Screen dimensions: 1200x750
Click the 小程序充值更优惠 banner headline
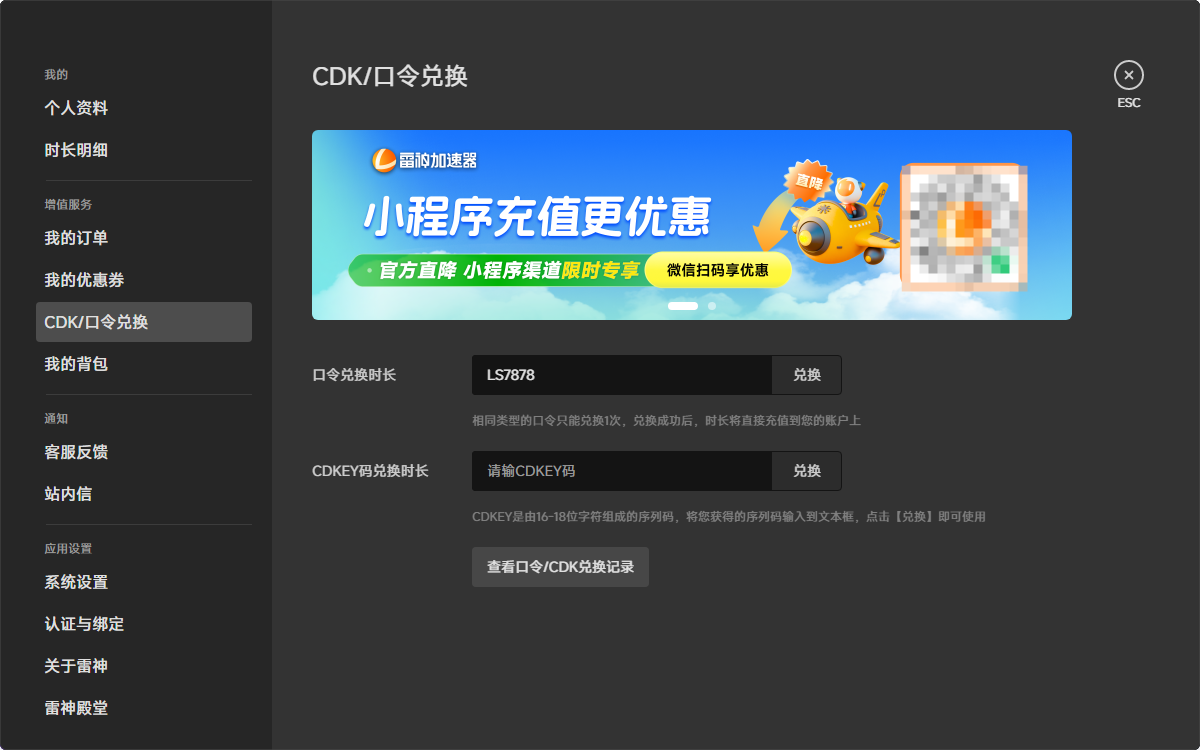[537, 215]
